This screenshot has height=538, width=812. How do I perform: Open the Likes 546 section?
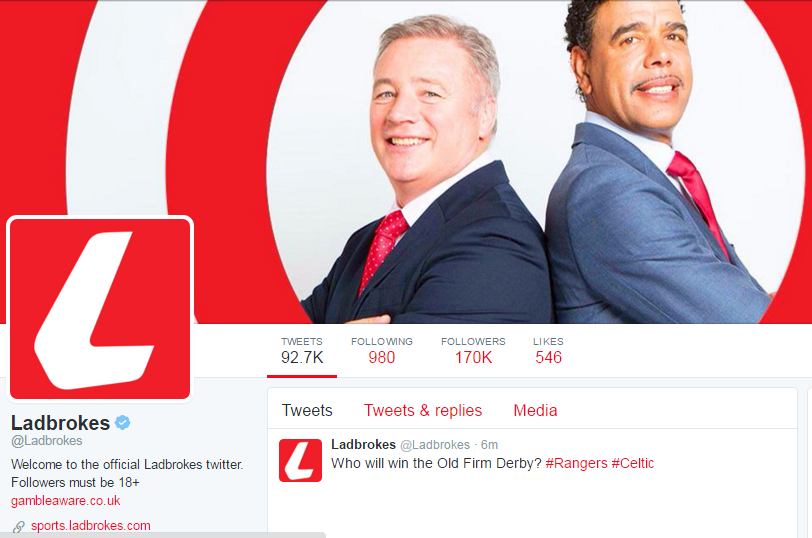click(548, 351)
